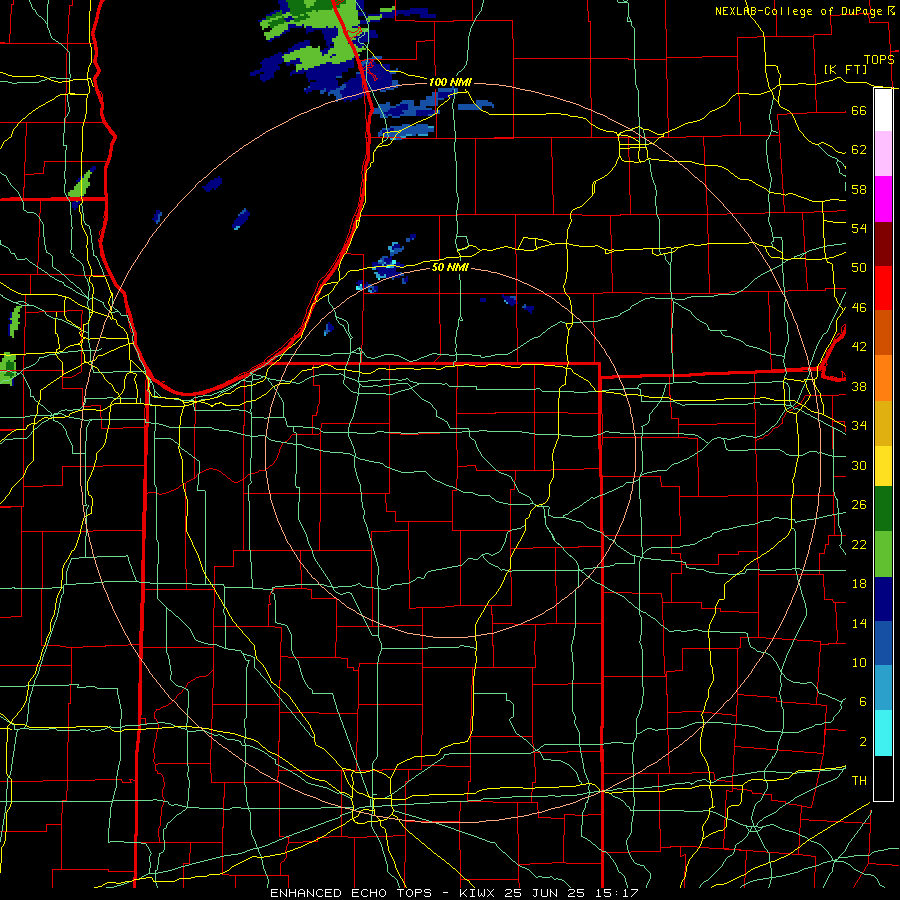Click the '54' legend value

[x=859, y=228]
